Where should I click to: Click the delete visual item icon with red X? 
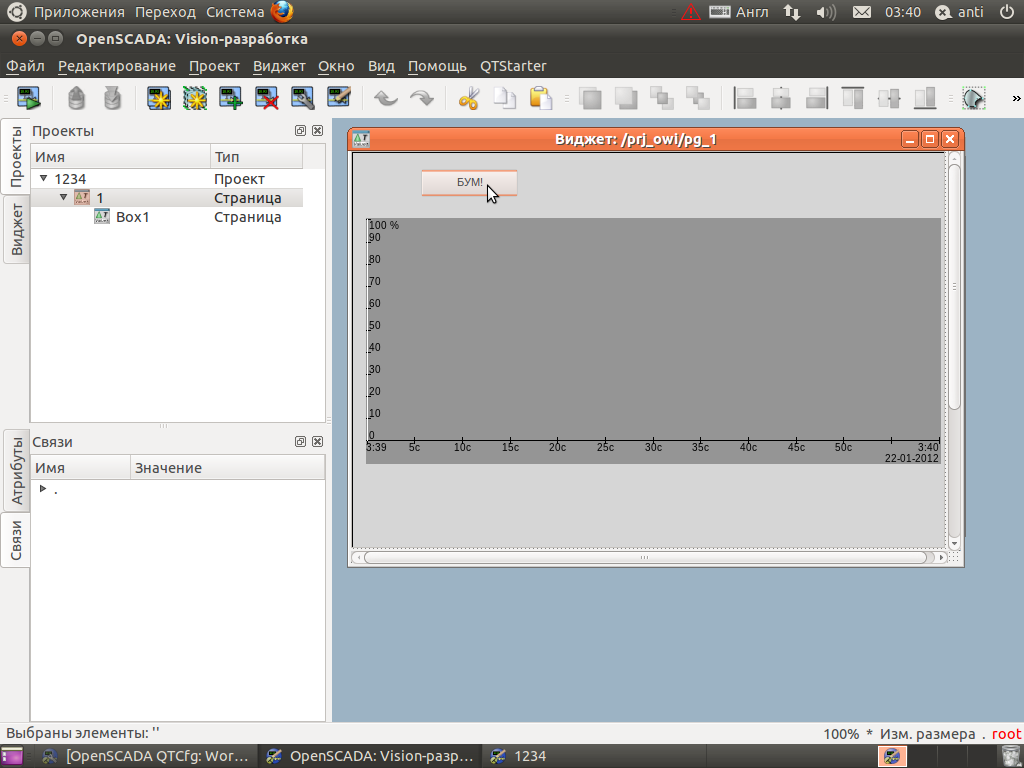[267, 98]
